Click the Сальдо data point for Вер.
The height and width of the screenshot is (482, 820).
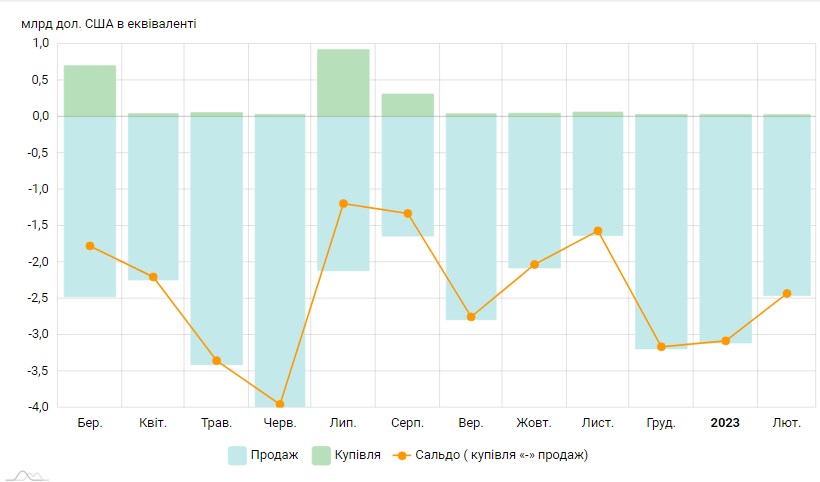click(x=471, y=317)
